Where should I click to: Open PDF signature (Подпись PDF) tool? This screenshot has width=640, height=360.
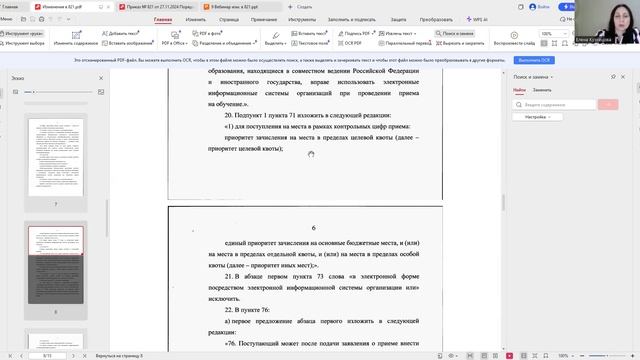[356, 33]
